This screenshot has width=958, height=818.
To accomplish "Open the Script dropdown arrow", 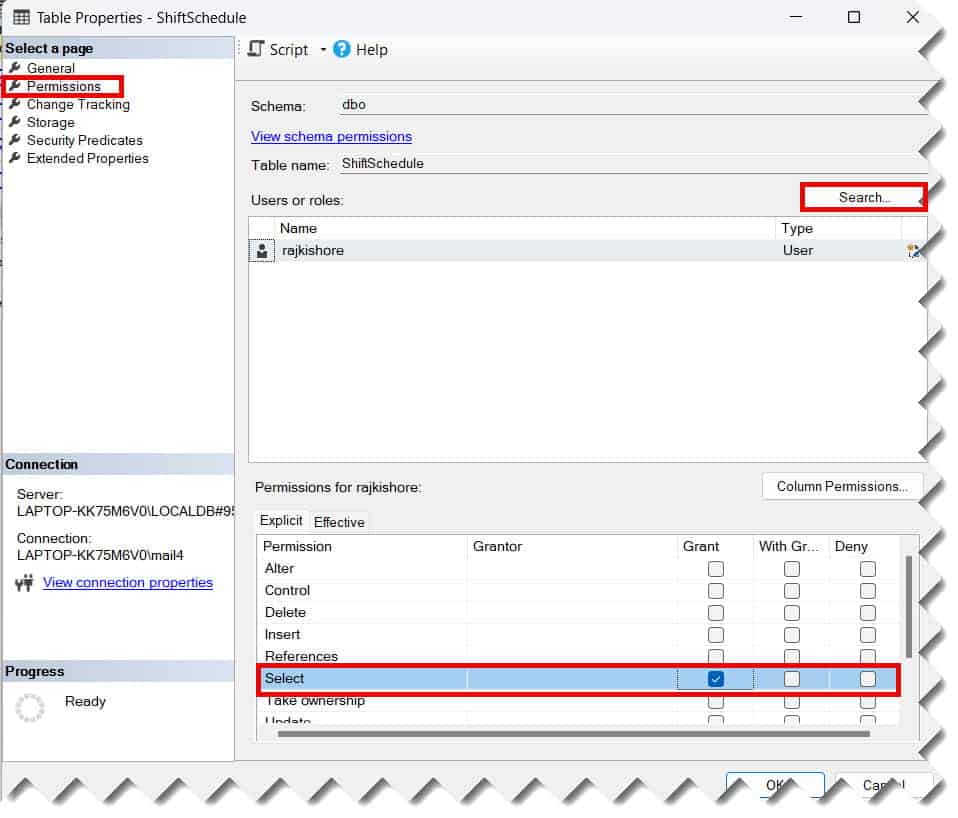I will tap(323, 49).
